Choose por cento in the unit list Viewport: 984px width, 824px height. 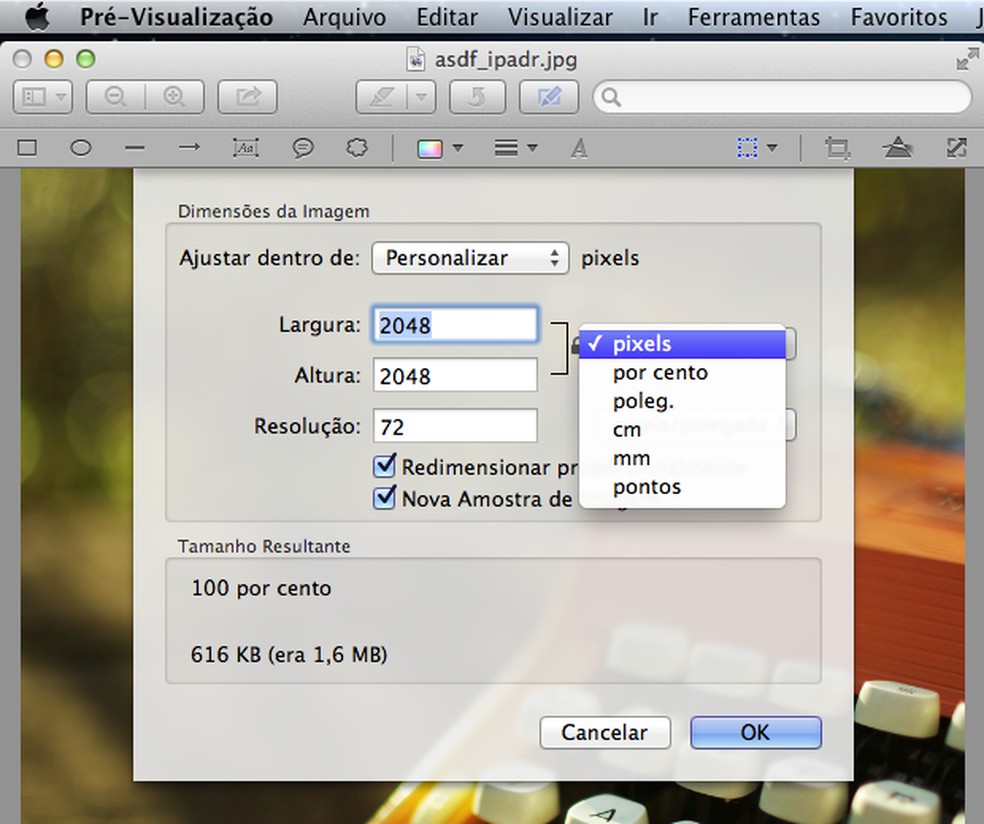682,373
